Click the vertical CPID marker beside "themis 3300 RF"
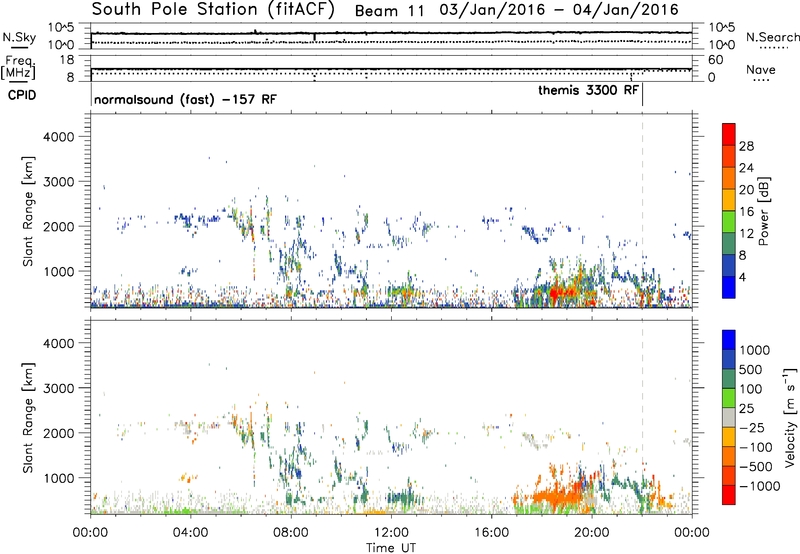The image size is (800, 554). [x=642, y=95]
